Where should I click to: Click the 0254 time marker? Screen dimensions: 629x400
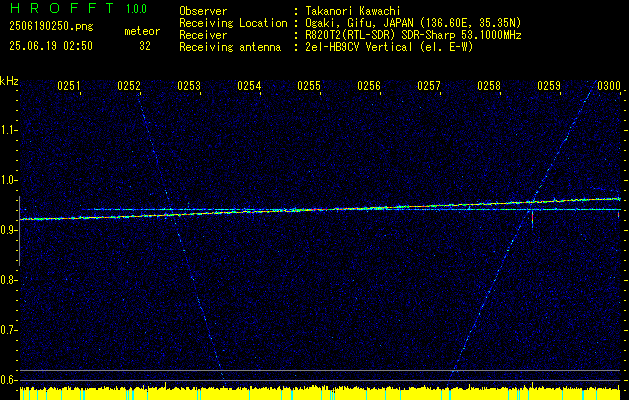point(249,85)
